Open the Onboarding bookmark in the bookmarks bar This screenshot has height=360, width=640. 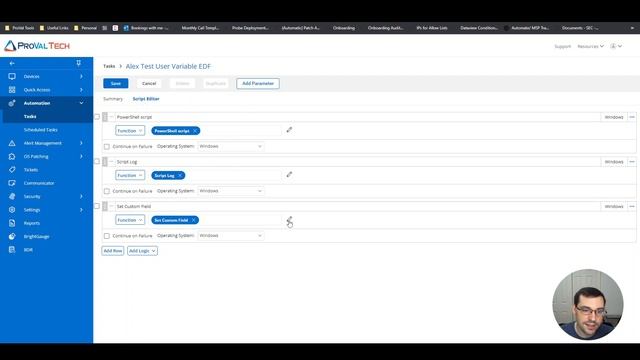pos(344,28)
